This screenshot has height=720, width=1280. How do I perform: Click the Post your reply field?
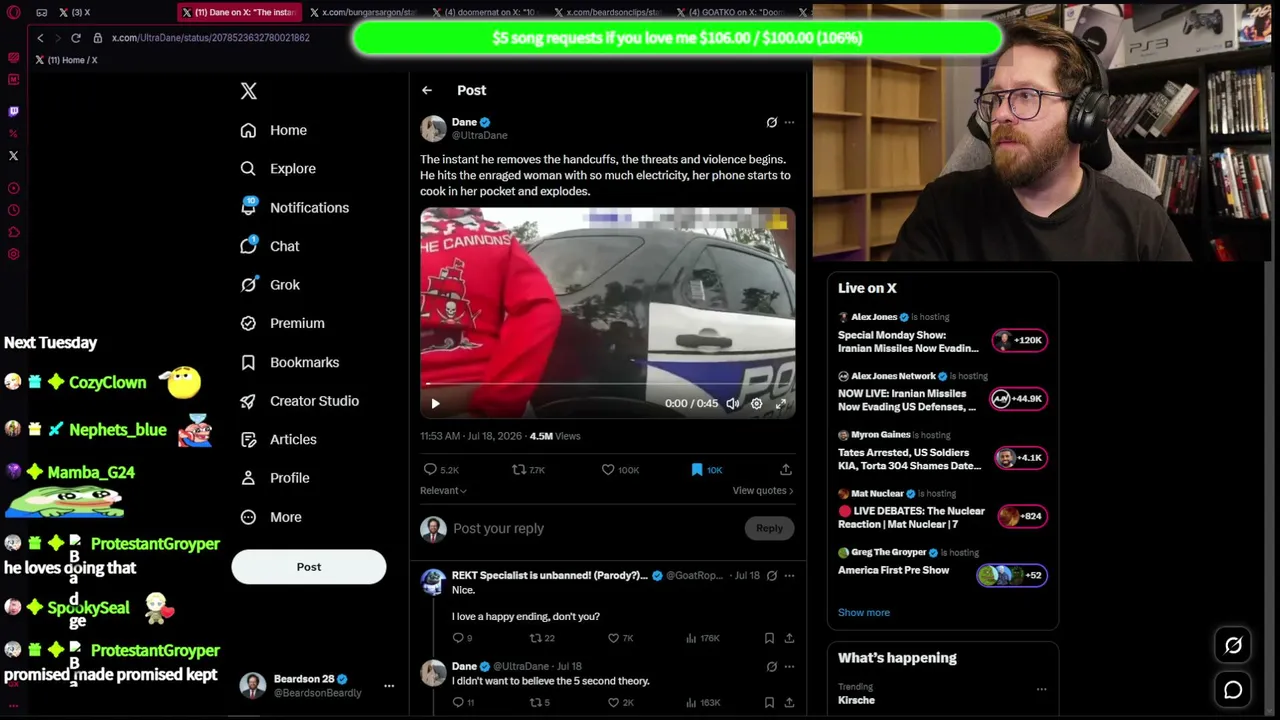595,528
